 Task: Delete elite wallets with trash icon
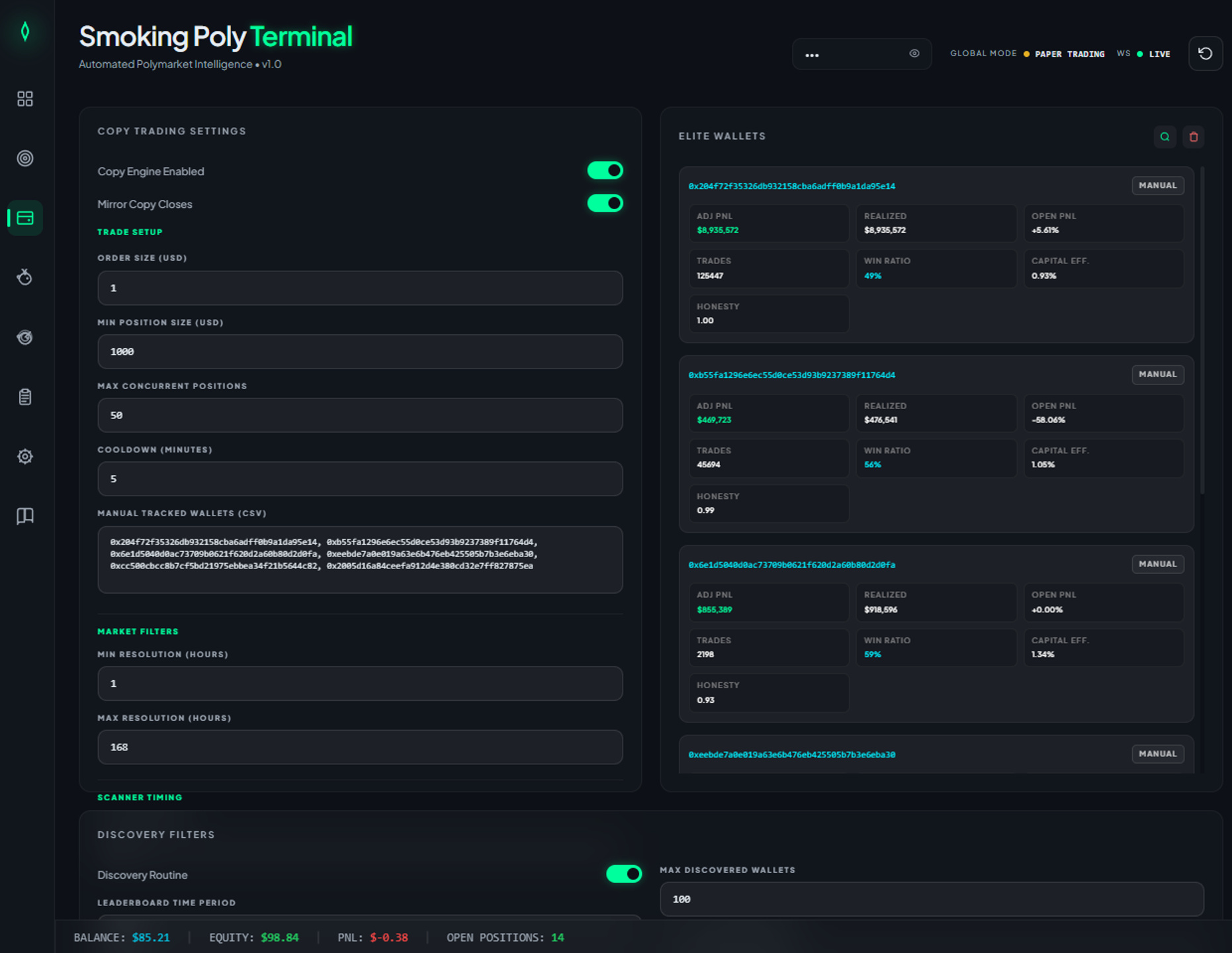click(1194, 137)
